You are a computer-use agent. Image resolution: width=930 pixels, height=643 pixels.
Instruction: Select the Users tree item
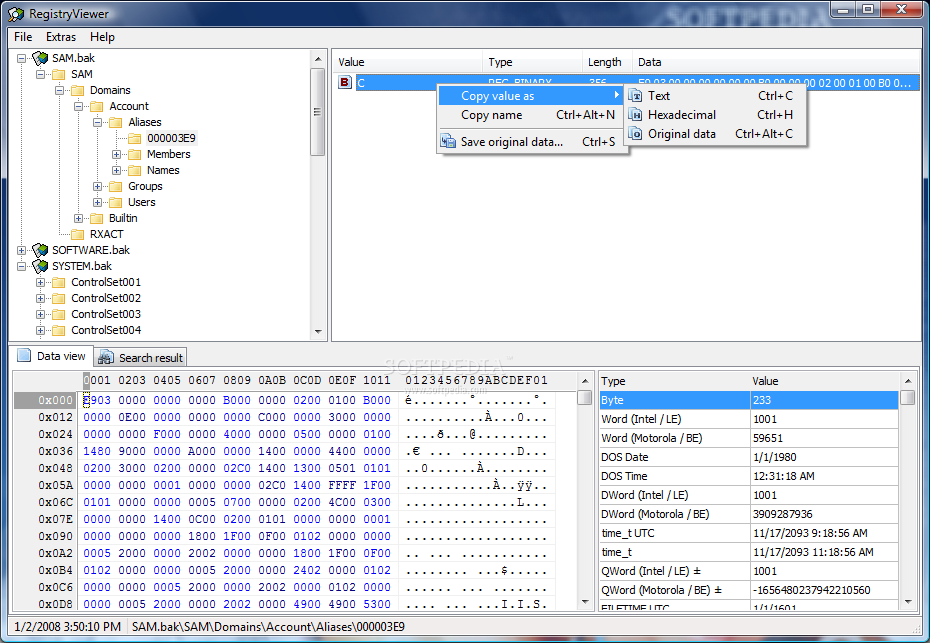142,202
